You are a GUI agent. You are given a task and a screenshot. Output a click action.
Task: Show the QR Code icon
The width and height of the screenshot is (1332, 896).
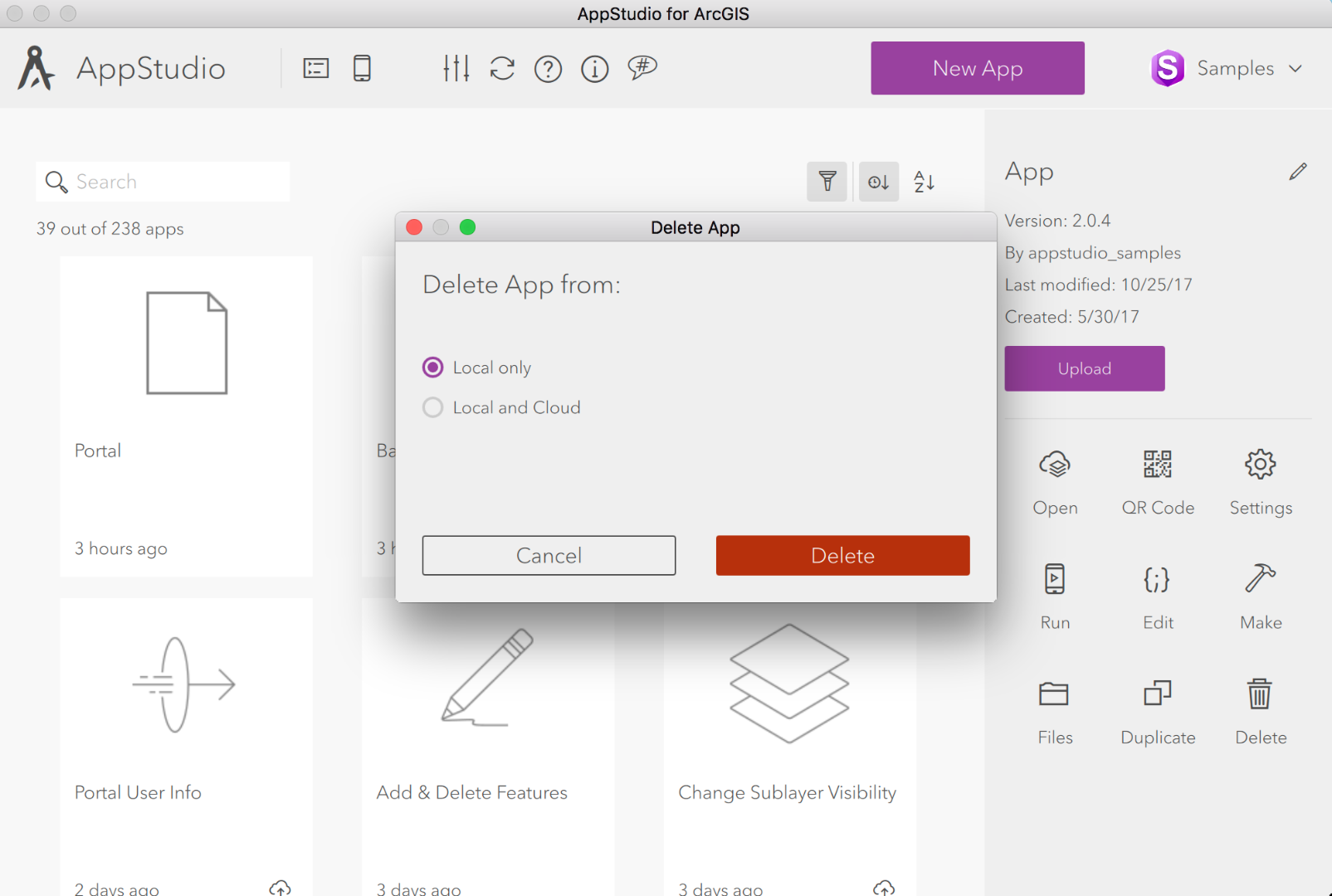pos(1158,465)
